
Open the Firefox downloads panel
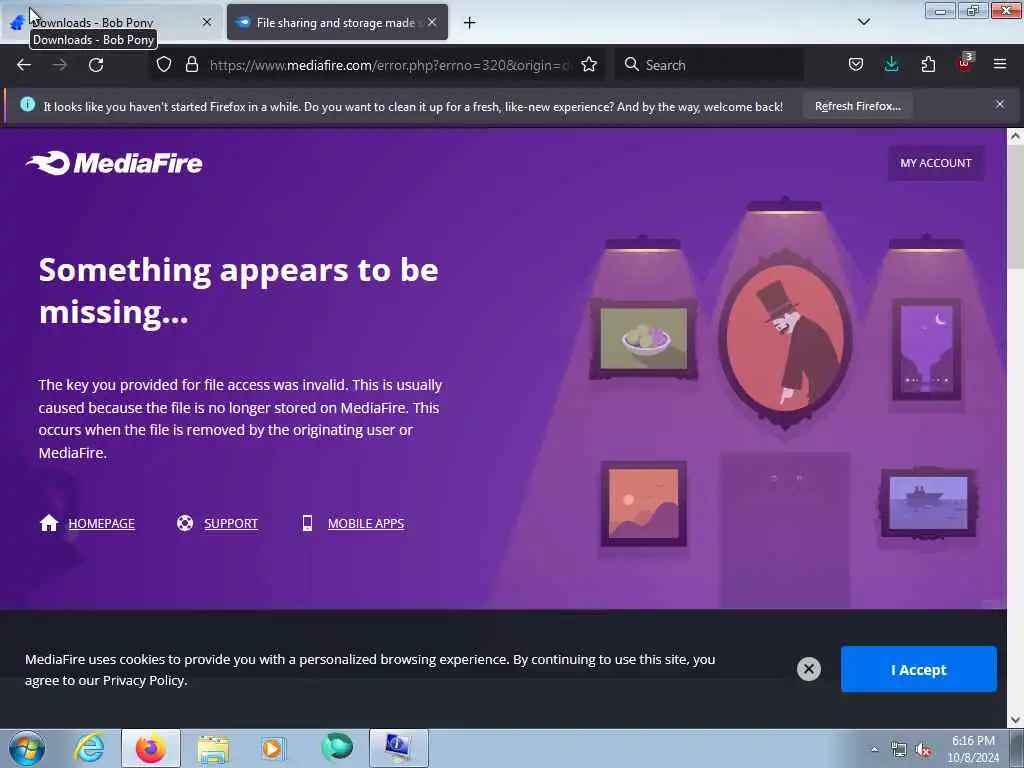pyautogui.click(x=891, y=65)
